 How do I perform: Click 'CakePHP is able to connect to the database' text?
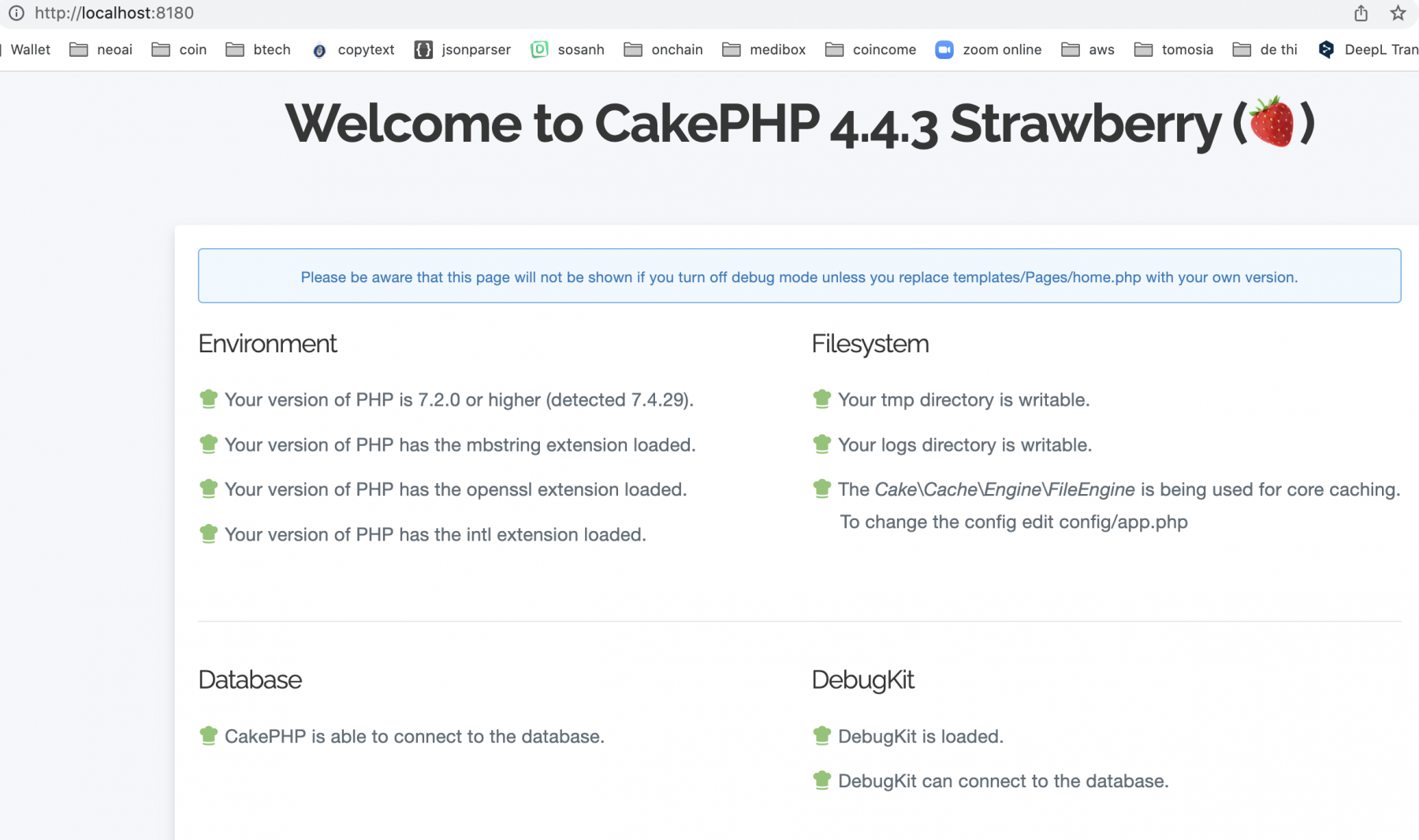(415, 736)
